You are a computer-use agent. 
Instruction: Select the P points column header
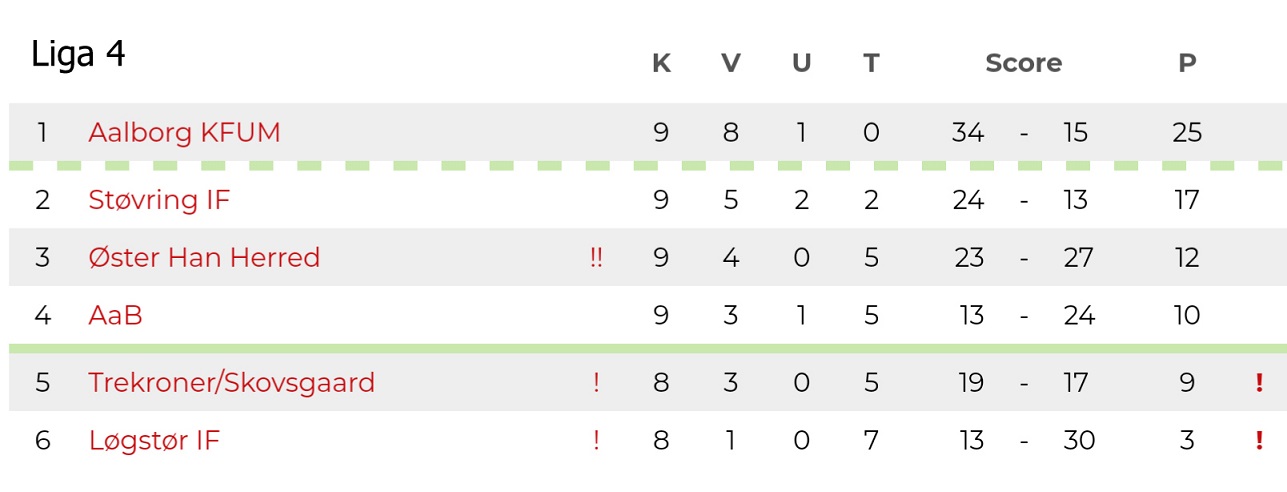1187,63
